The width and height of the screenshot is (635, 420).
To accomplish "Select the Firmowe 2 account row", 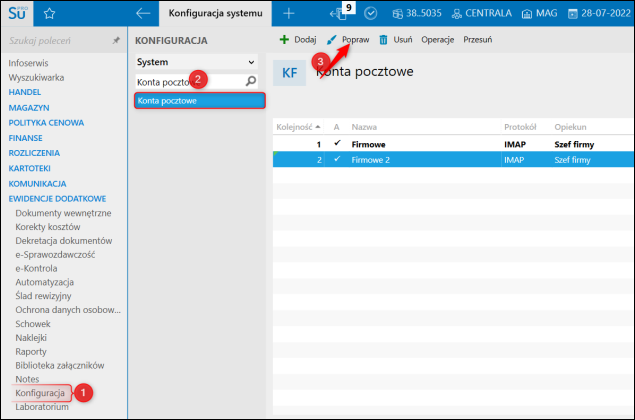I will [x=454, y=159].
